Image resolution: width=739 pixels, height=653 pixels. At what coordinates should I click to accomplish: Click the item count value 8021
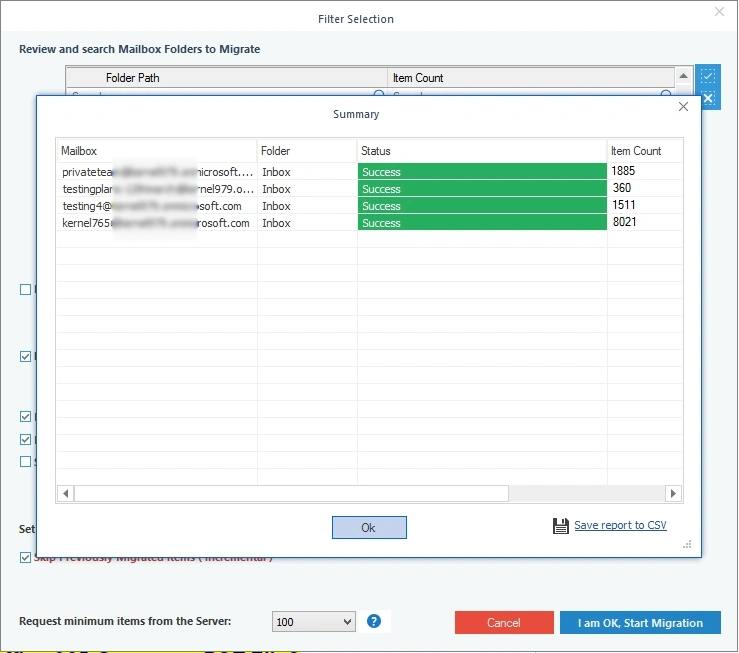[x=624, y=222]
